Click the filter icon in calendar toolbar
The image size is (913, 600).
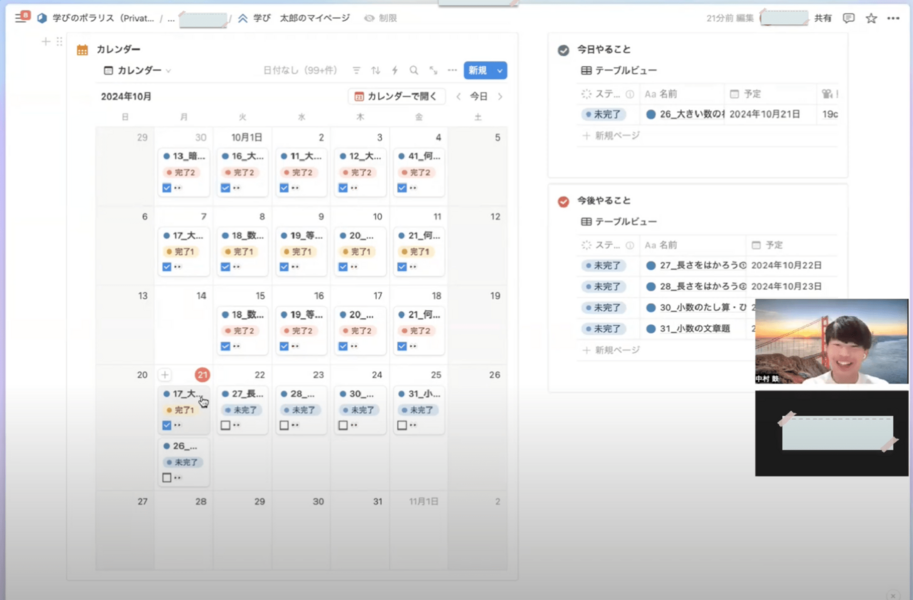pyautogui.click(x=356, y=71)
